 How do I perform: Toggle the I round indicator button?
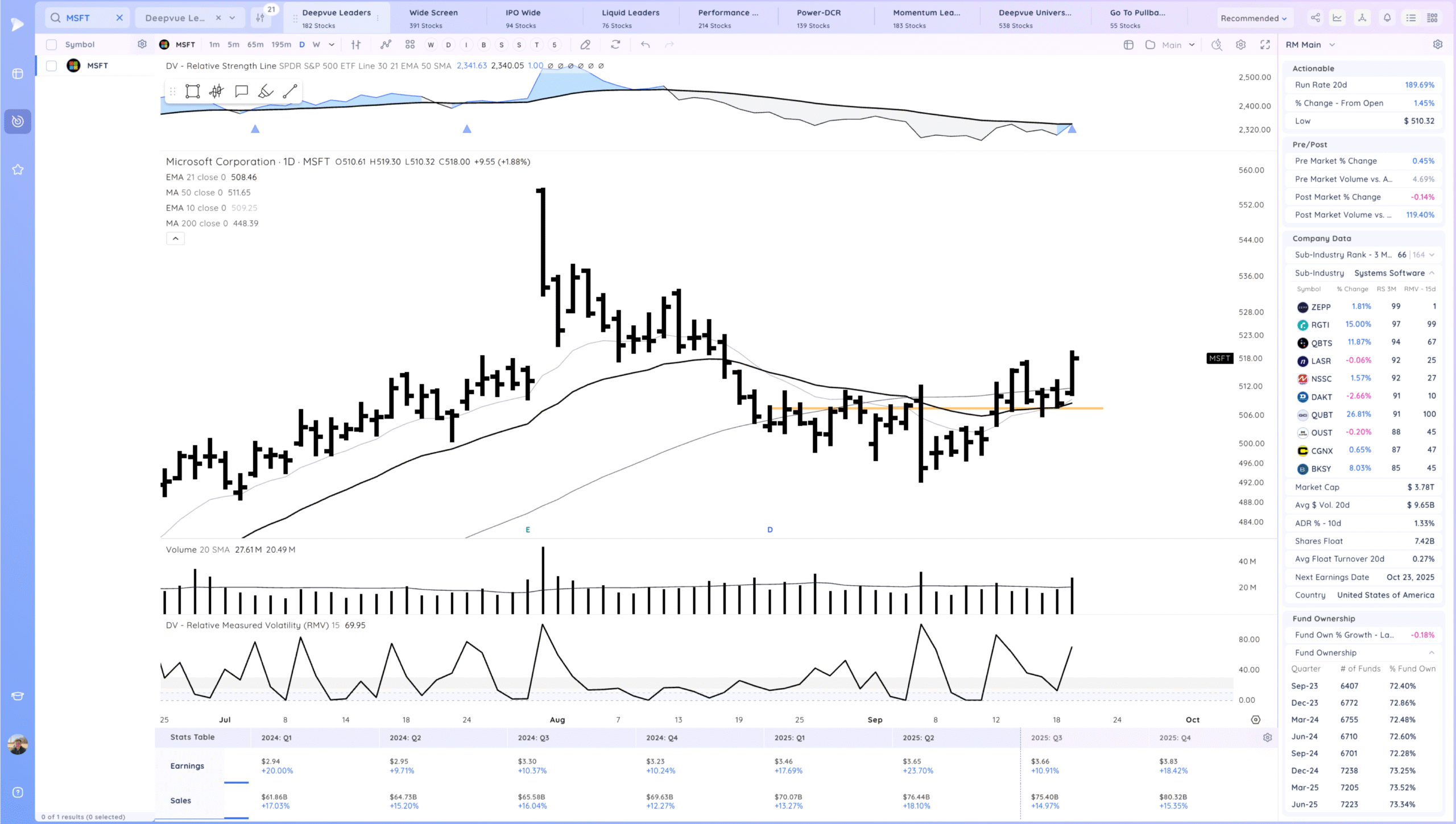(x=466, y=44)
